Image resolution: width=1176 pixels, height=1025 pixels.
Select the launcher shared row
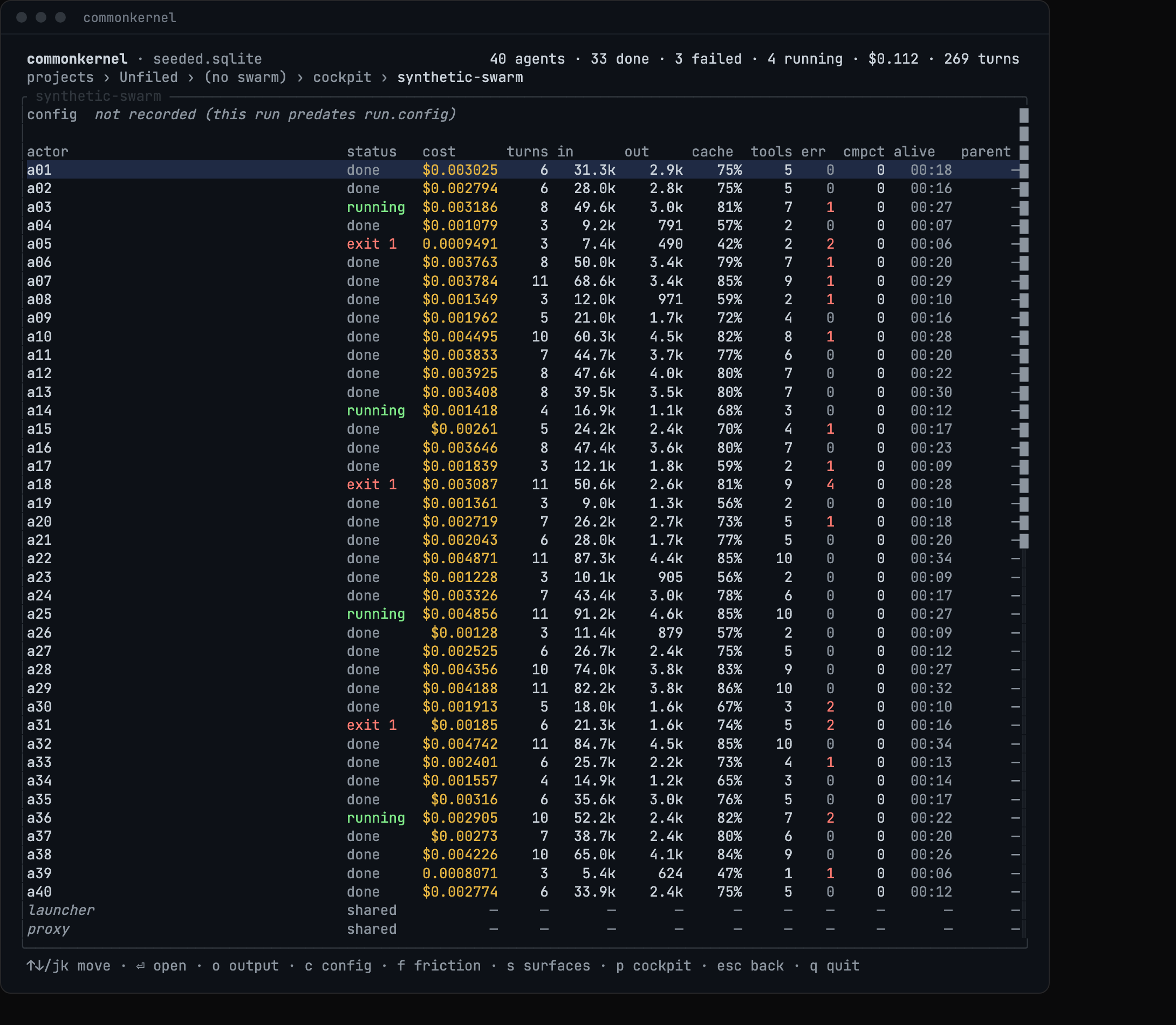pyautogui.click(x=523, y=910)
